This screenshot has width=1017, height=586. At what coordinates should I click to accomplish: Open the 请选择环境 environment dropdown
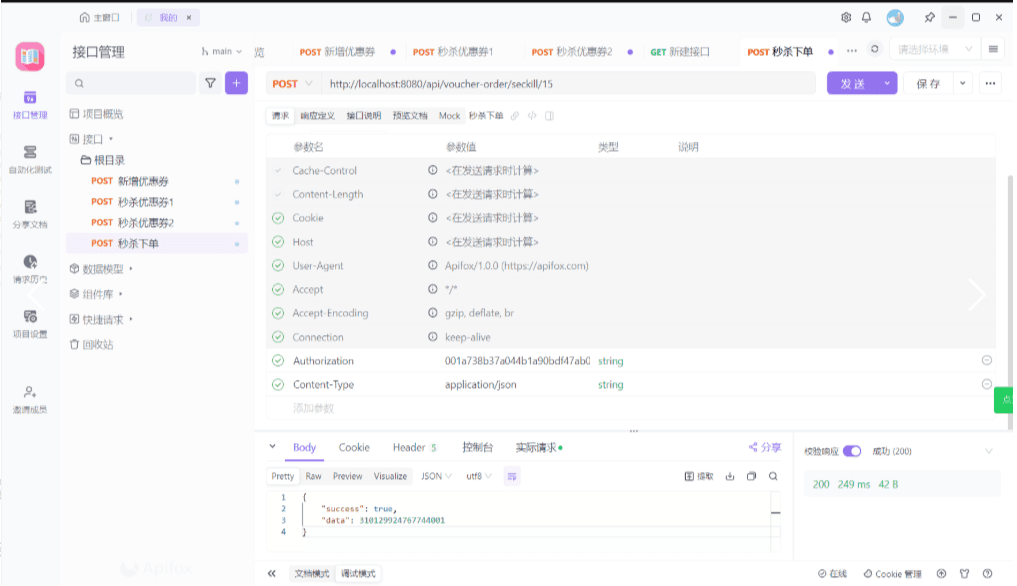[x=934, y=49]
